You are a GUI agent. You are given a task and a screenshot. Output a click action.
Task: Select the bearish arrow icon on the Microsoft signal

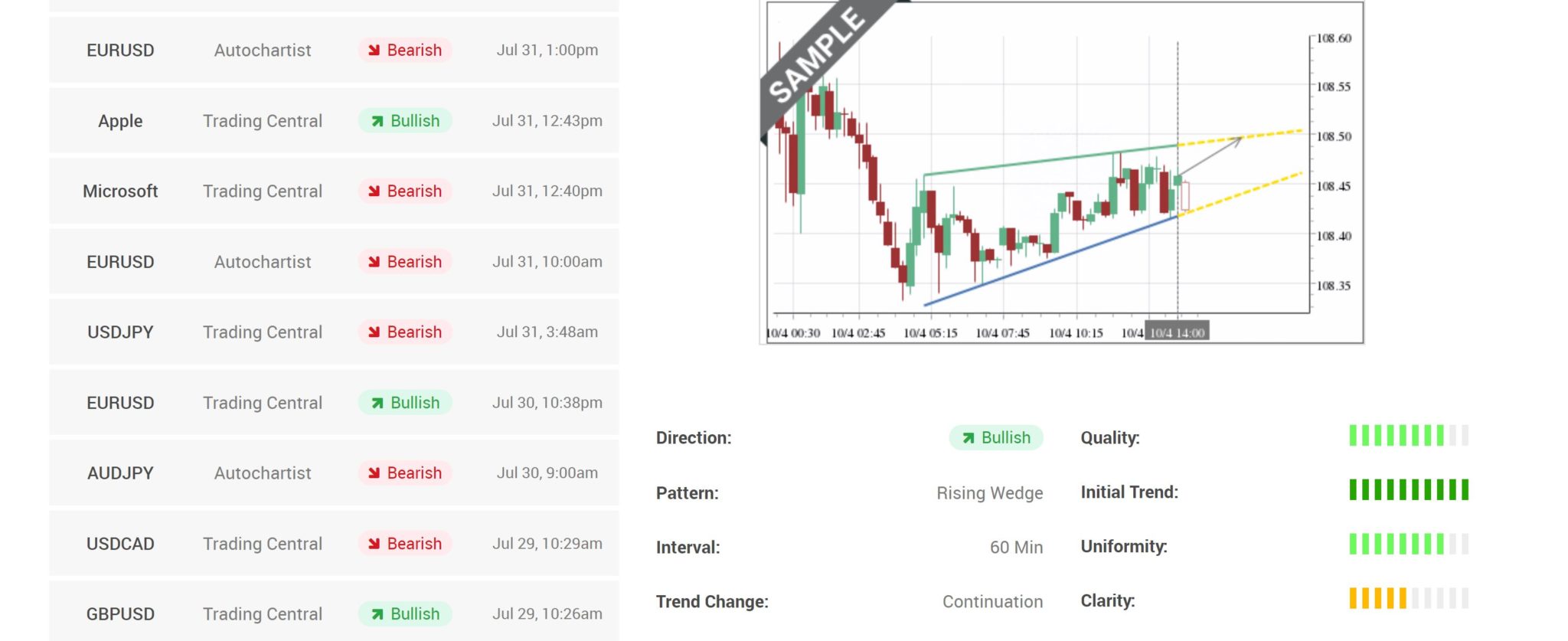point(373,191)
